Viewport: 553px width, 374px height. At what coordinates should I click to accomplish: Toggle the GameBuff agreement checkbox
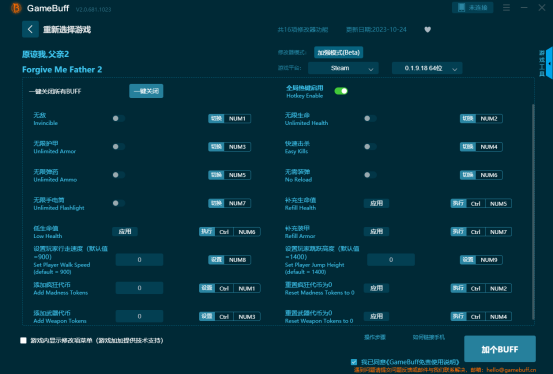tap(354, 362)
